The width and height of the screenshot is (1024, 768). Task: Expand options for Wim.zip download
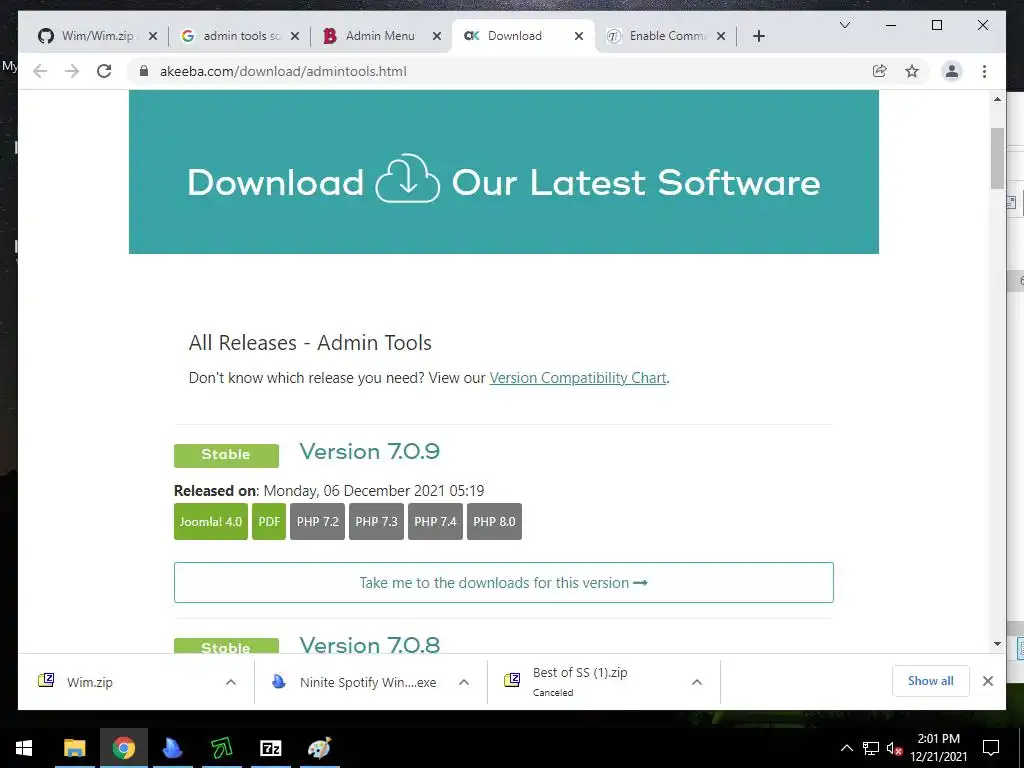coord(231,682)
